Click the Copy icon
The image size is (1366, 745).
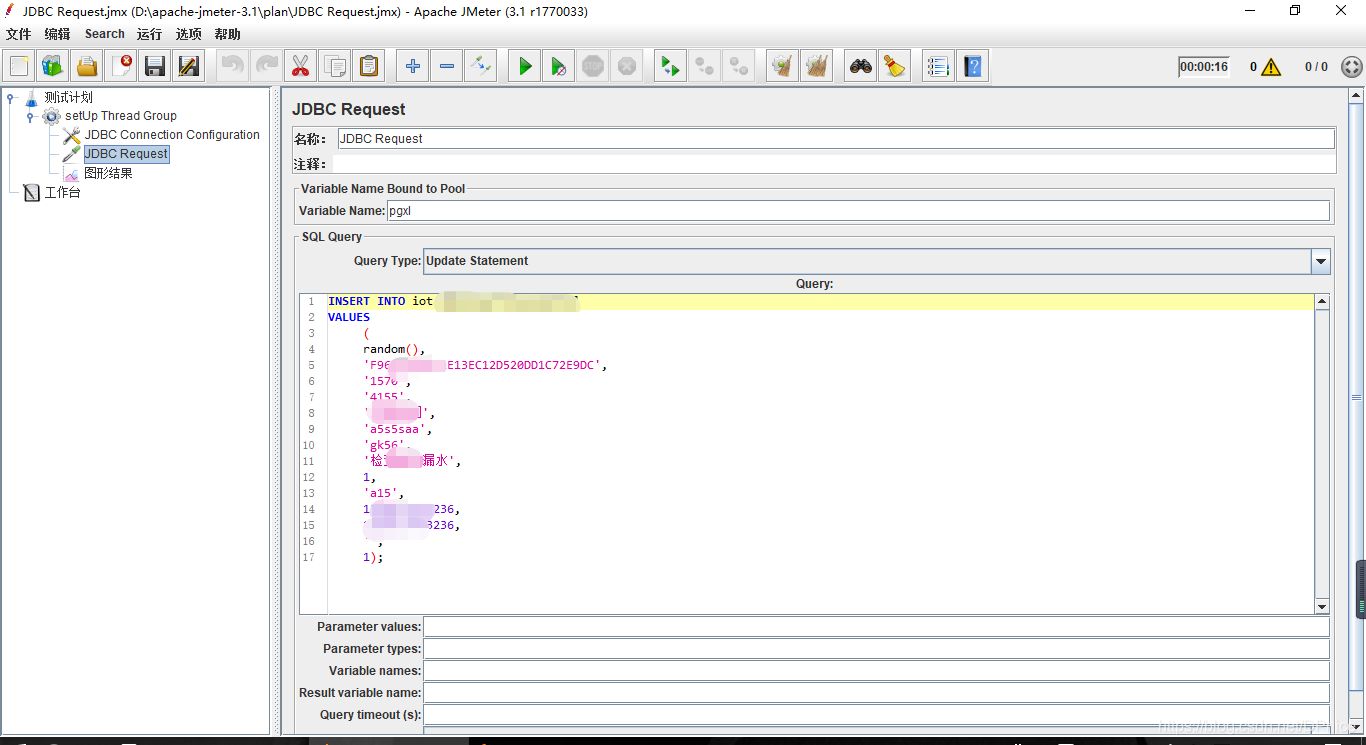click(335, 67)
